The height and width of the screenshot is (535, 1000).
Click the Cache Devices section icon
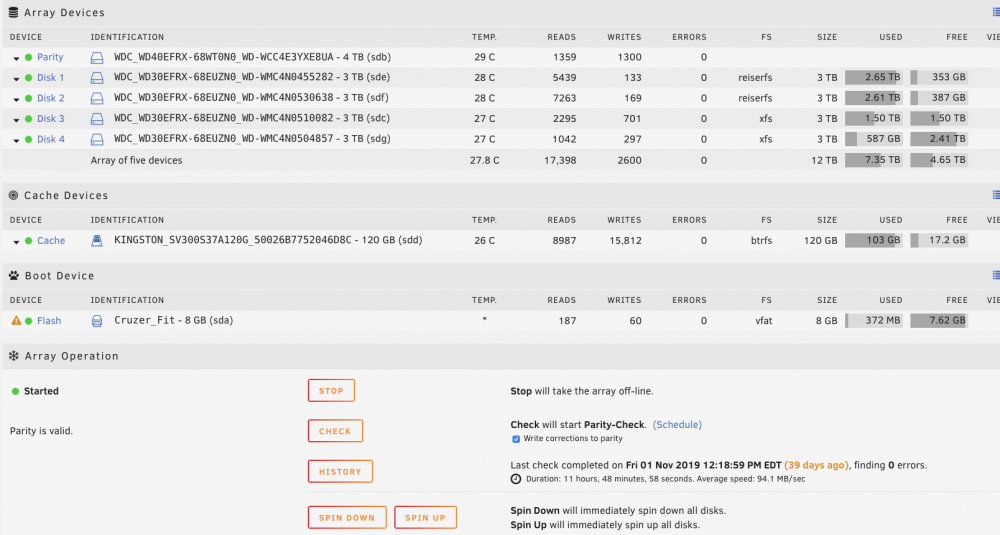[13, 195]
